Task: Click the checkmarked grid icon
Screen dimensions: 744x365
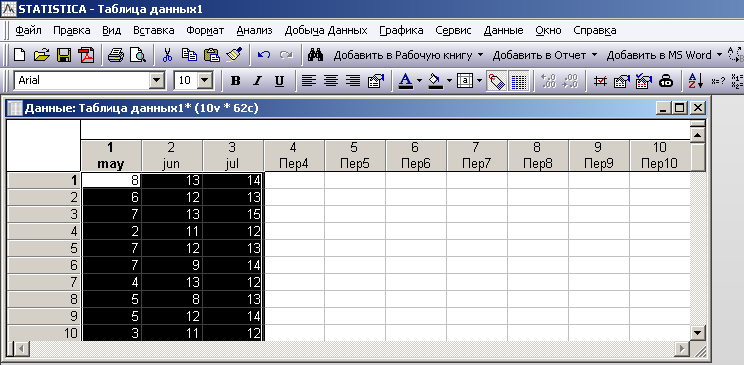Action: click(644, 81)
